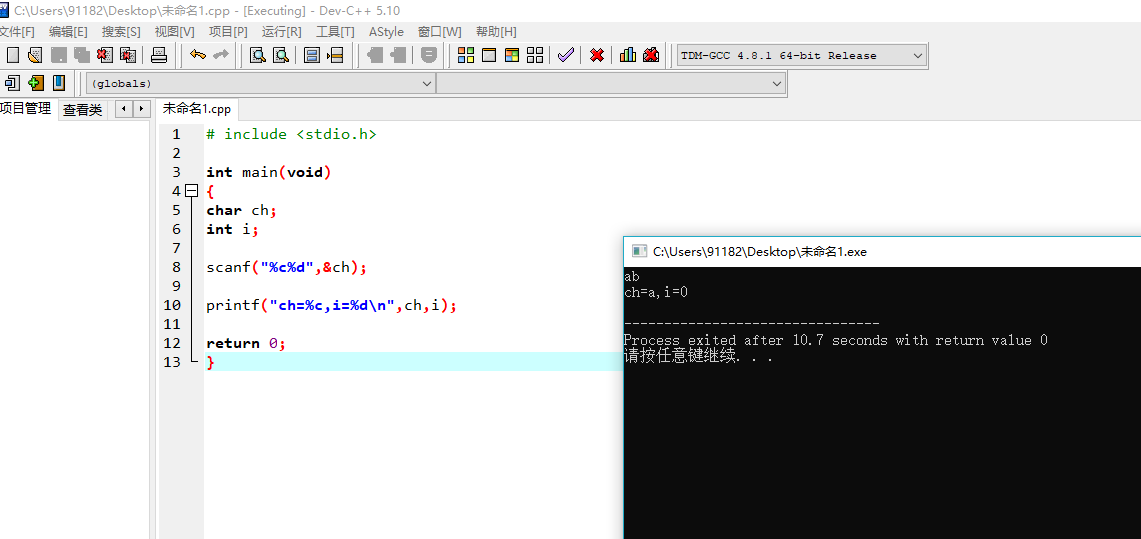Click the greyed Indent toolbar icon
Image resolution: width=1141 pixels, height=539 pixels.
click(375, 55)
